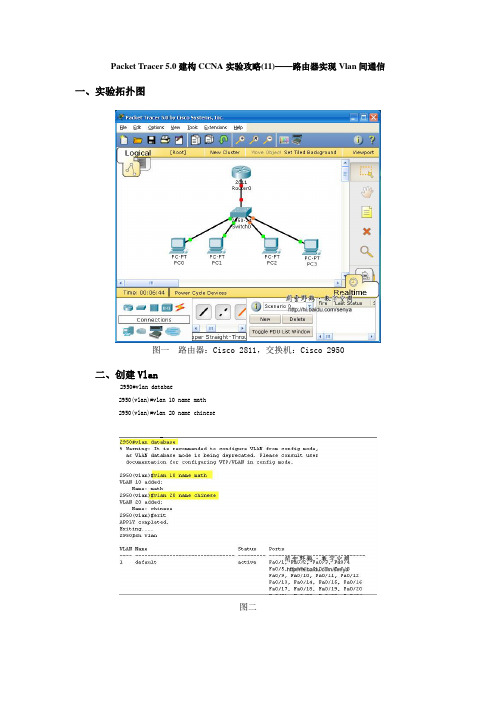Click the Paste toolbar icon
The width and height of the screenshot is (496, 702).
pos(209,140)
